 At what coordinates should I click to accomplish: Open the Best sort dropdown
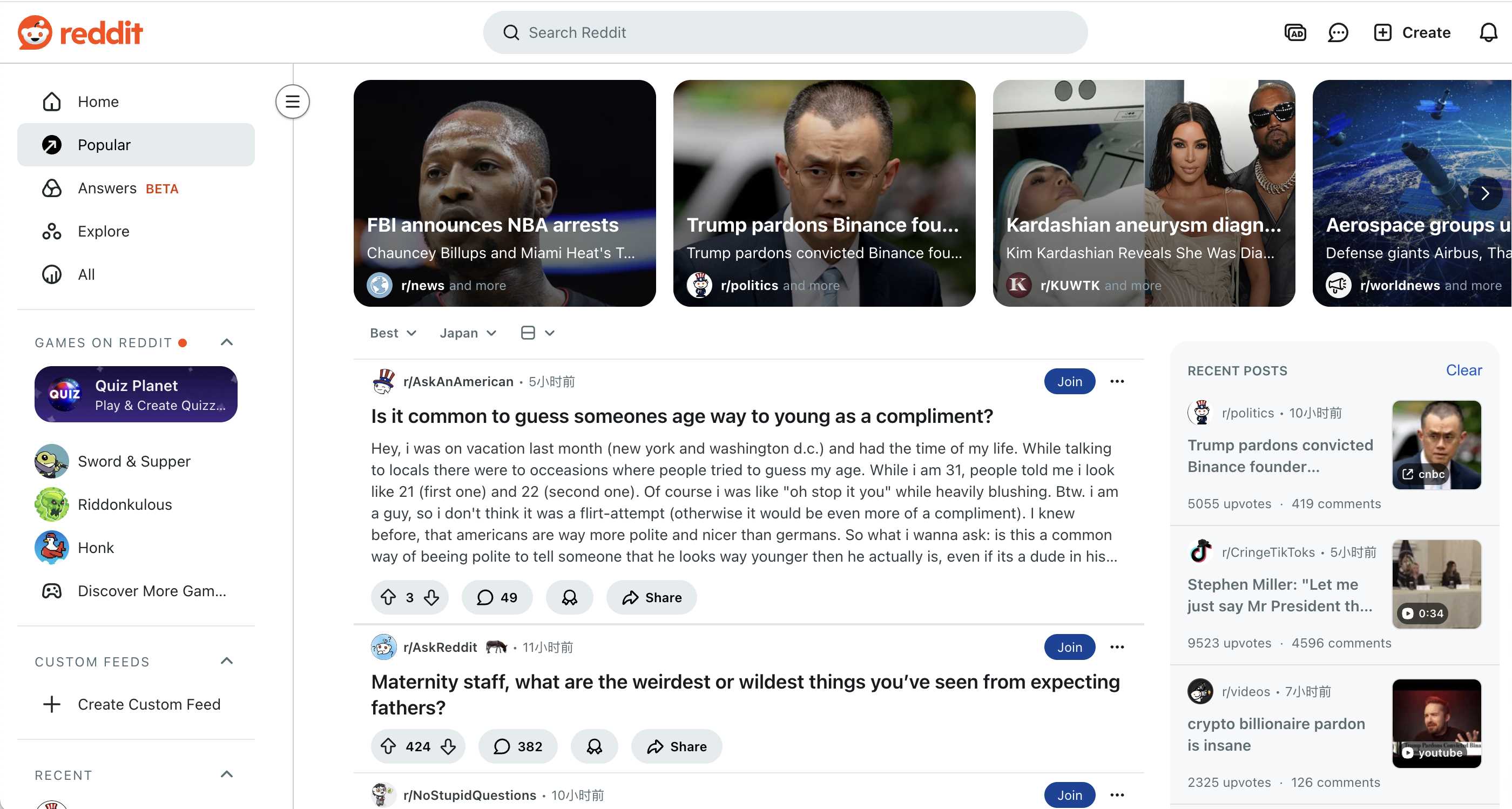[393, 333]
